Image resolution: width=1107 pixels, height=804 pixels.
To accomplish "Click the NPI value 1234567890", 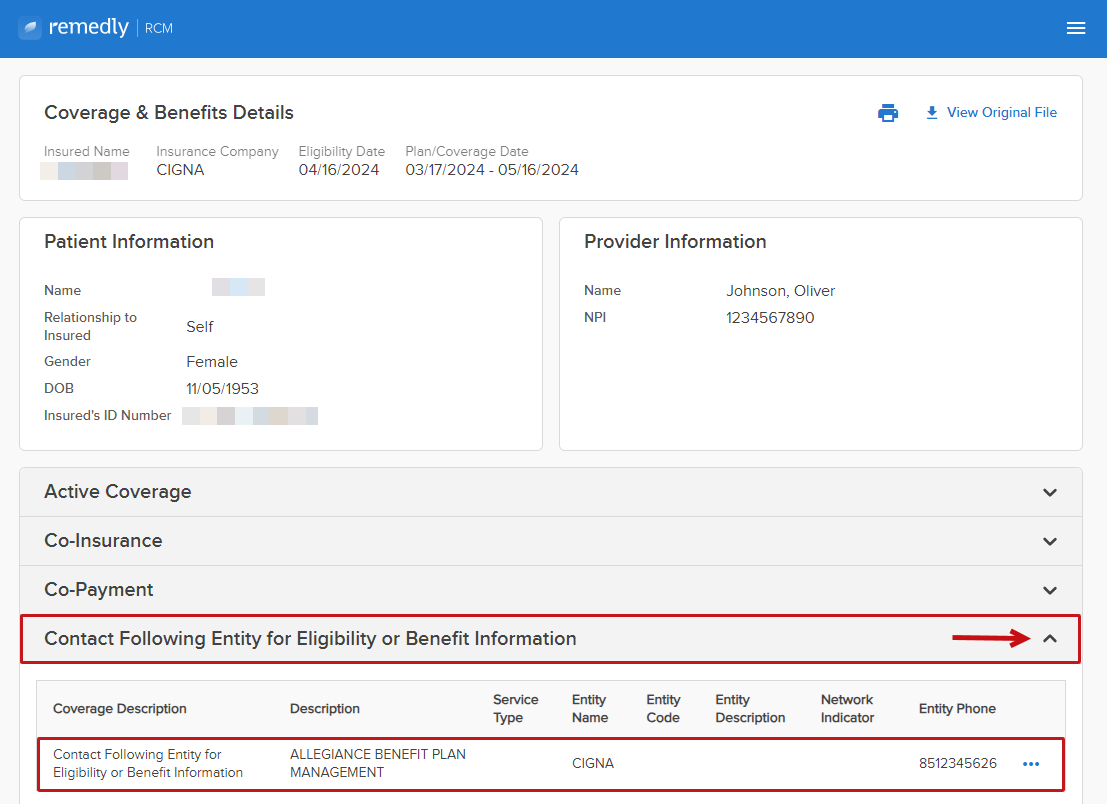I will click(770, 318).
